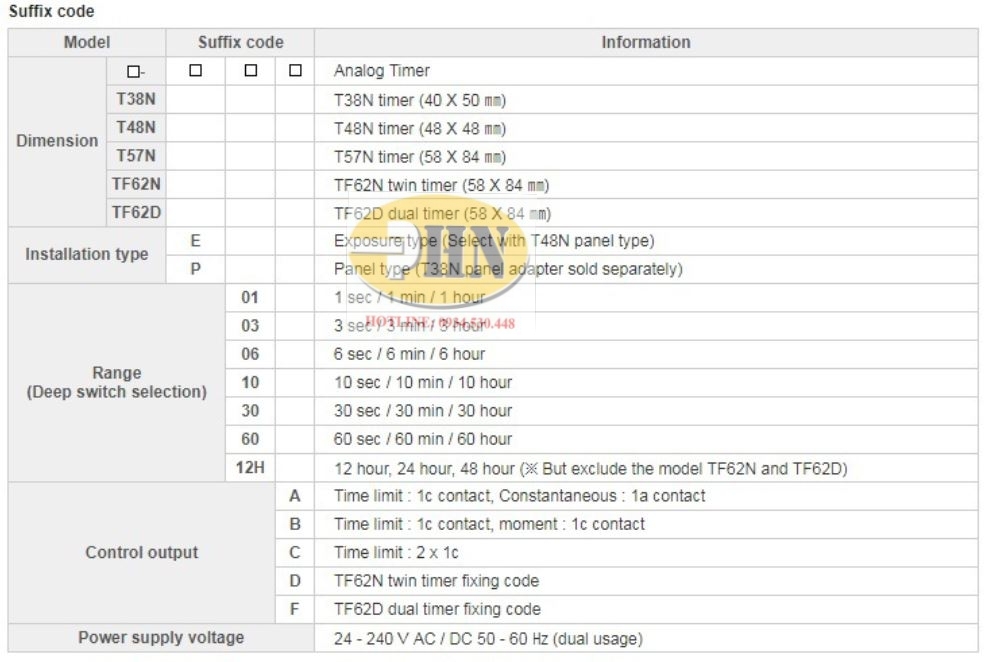Select the square box in the Model column
This screenshot has width=986, height=662.
(135, 71)
